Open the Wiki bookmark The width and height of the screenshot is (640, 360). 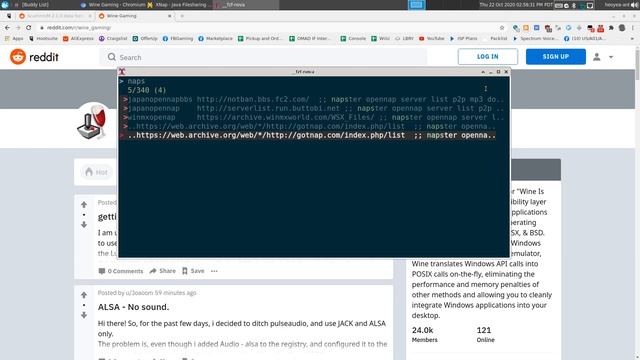point(380,38)
